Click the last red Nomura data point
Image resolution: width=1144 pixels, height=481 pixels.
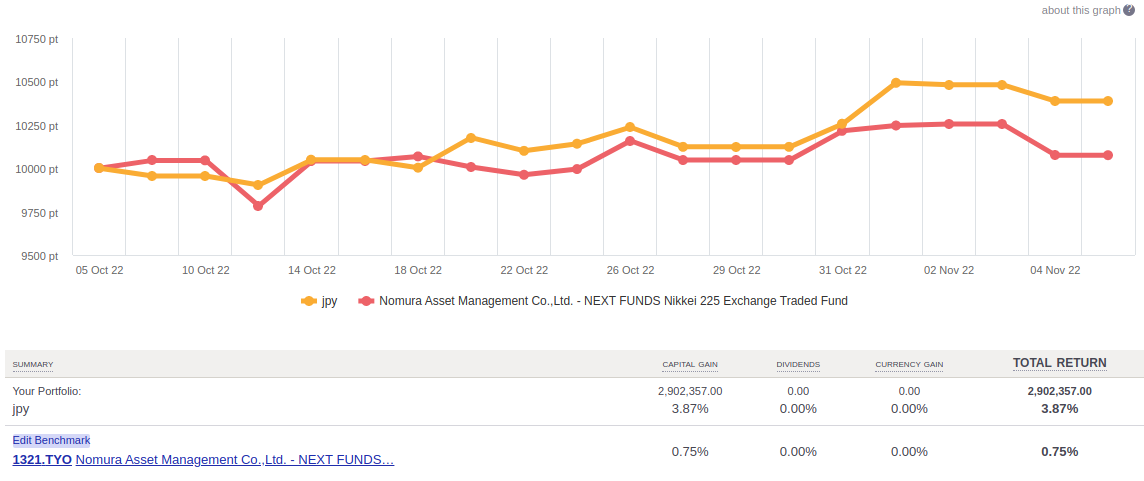(1108, 155)
